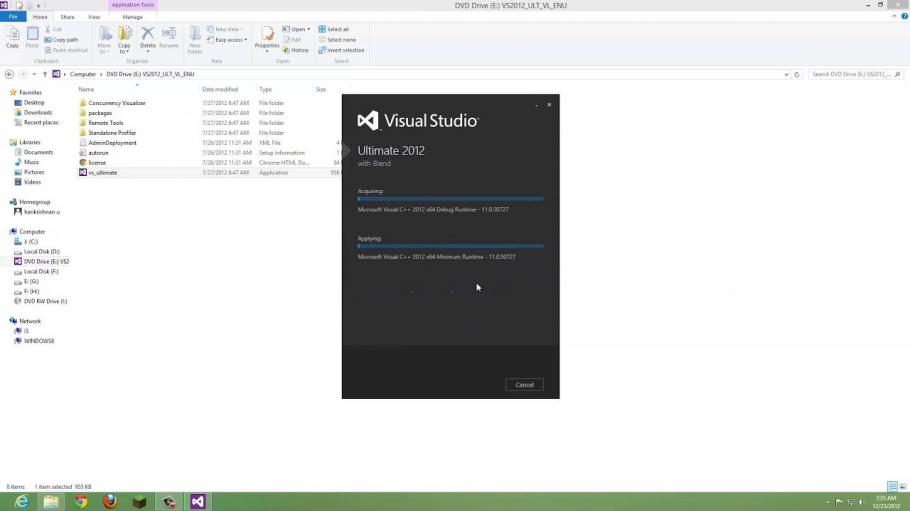The image size is (910, 511).
Task: Click the Copy icon in the ribbon
Action: click(x=12, y=37)
